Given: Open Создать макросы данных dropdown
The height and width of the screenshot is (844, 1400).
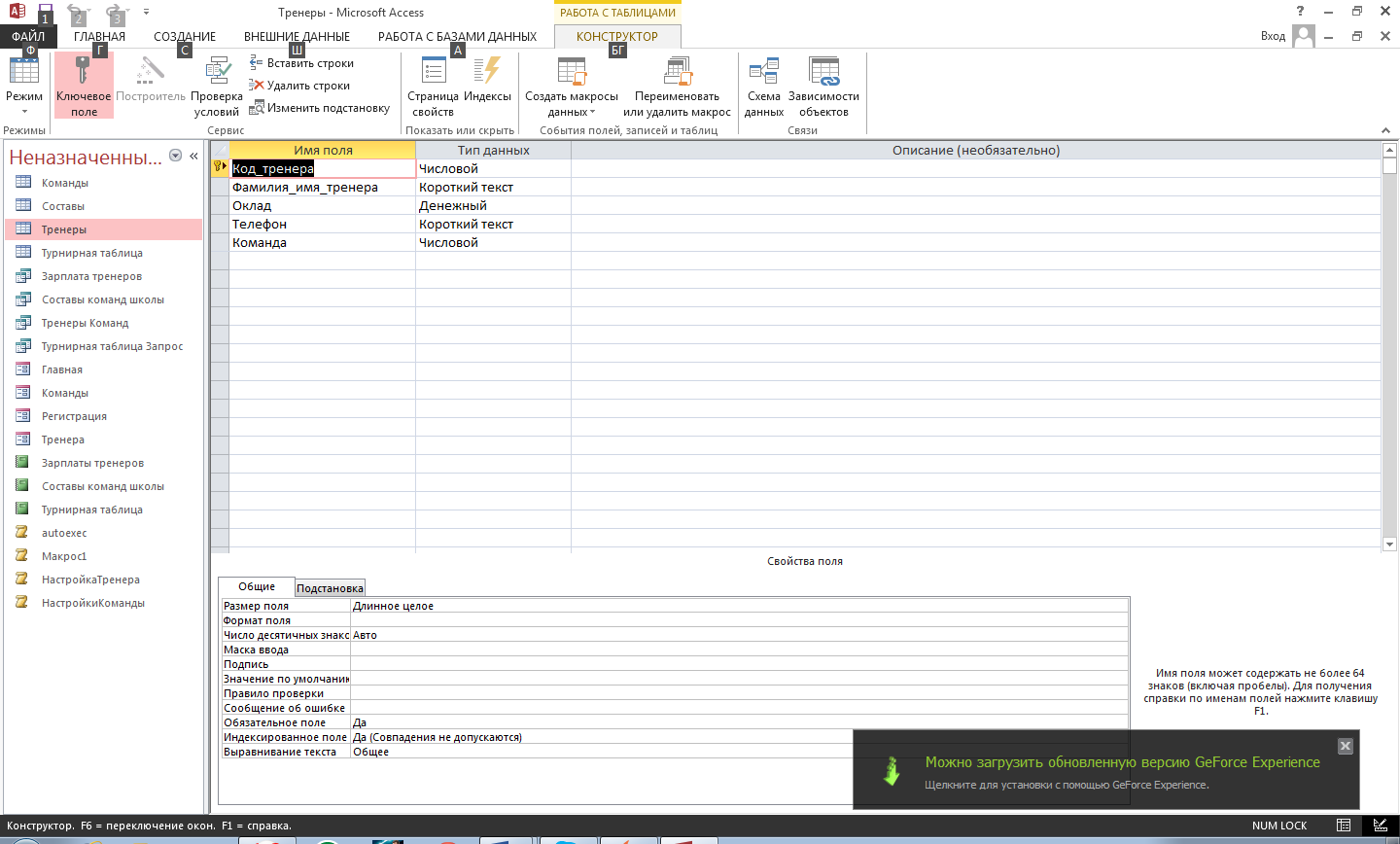Looking at the screenshot, I should point(572,86).
